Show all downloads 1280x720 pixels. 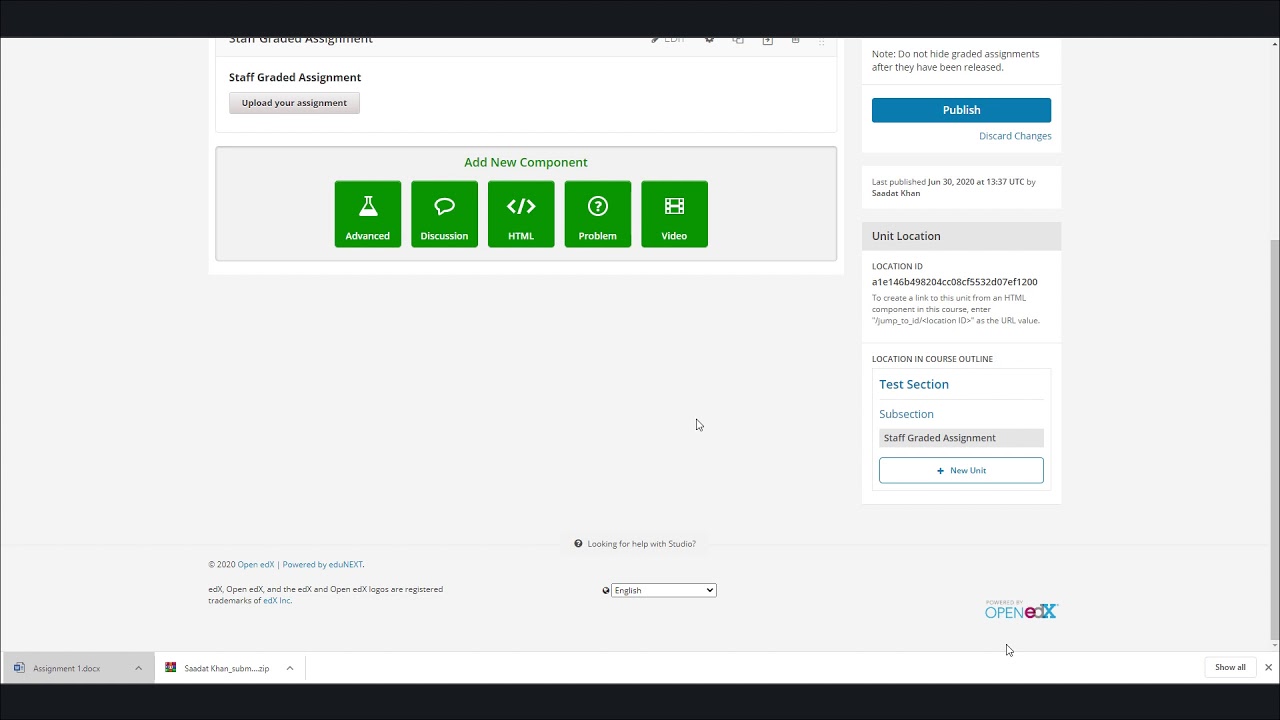tap(1230, 668)
